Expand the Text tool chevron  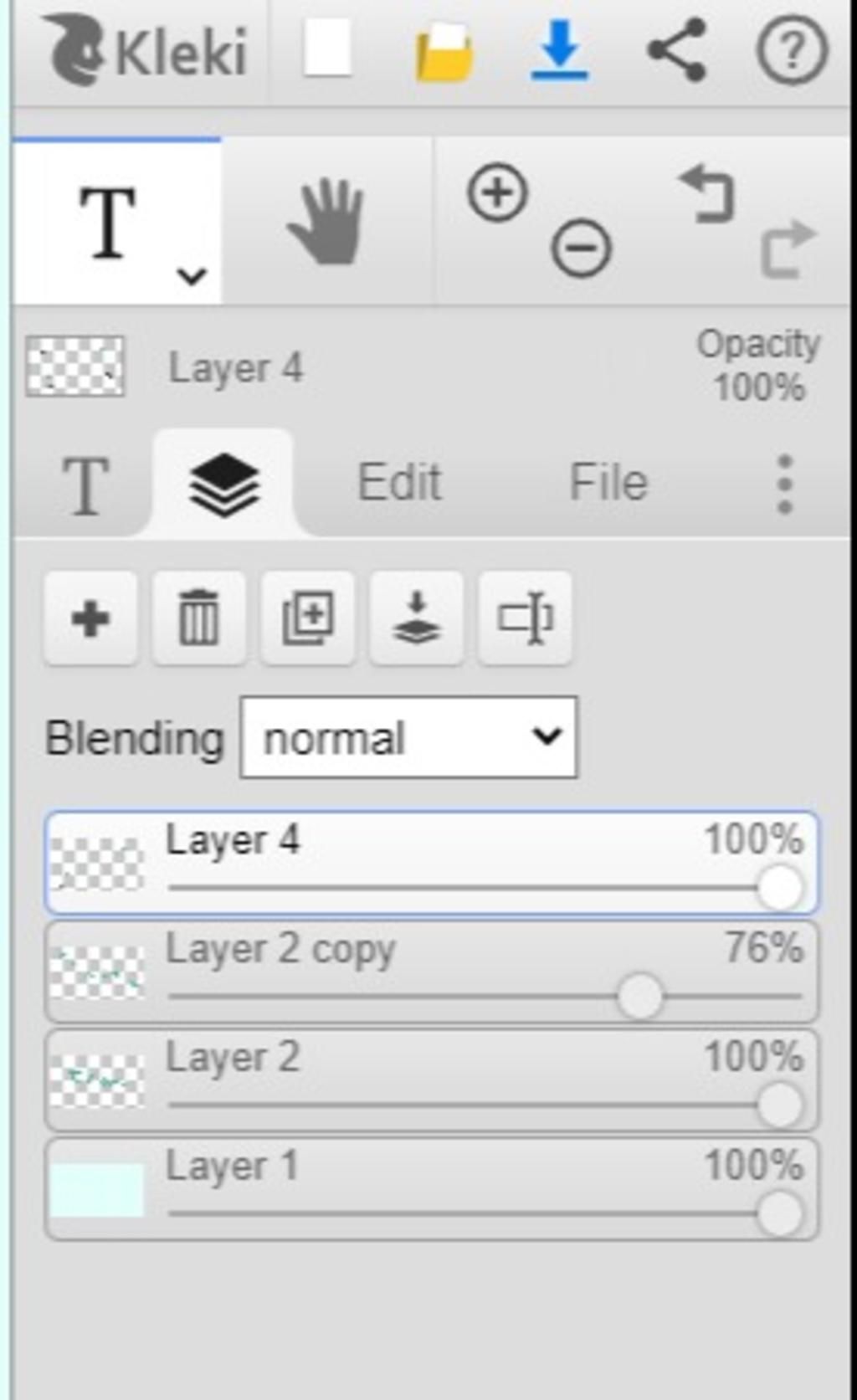coord(192,275)
